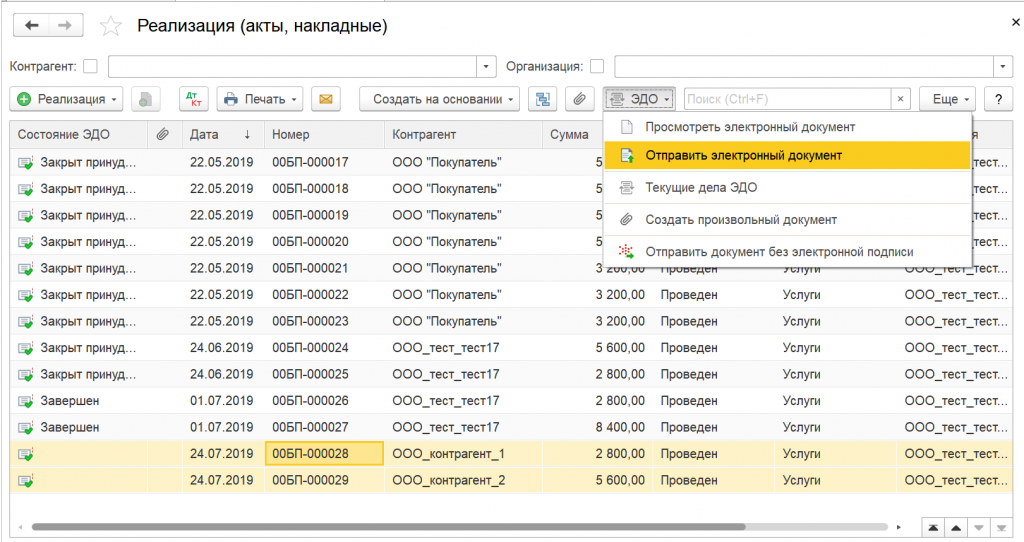This screenshot has width=1024, height=542.
Task: Select the Завершен status of row 00БП-000027
Action: (x=70, y=428)
